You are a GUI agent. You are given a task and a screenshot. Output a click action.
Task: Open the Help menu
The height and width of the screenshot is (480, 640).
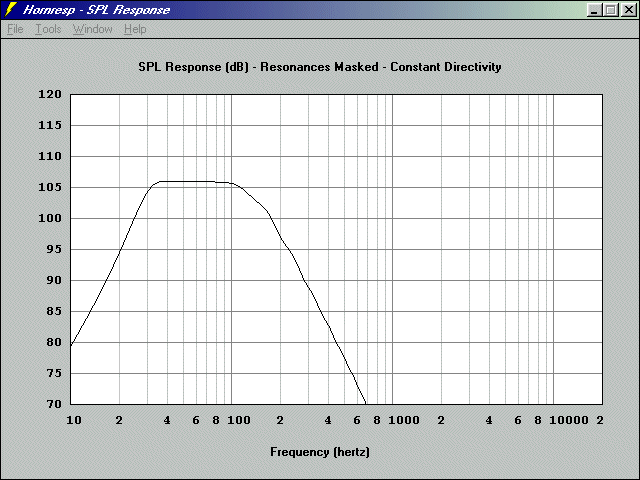tap(135, 29)
